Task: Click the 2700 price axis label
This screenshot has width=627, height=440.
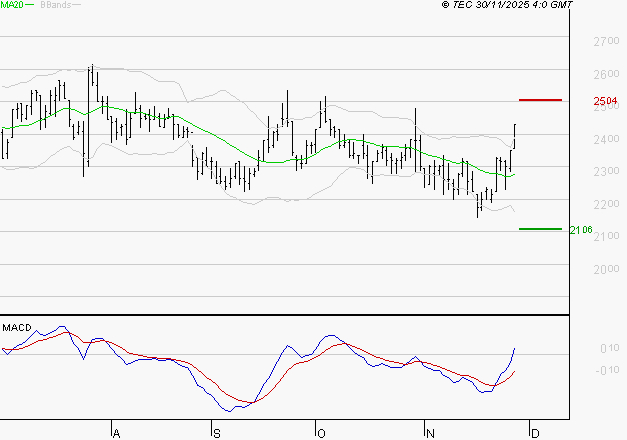Action: coord(606,41)
